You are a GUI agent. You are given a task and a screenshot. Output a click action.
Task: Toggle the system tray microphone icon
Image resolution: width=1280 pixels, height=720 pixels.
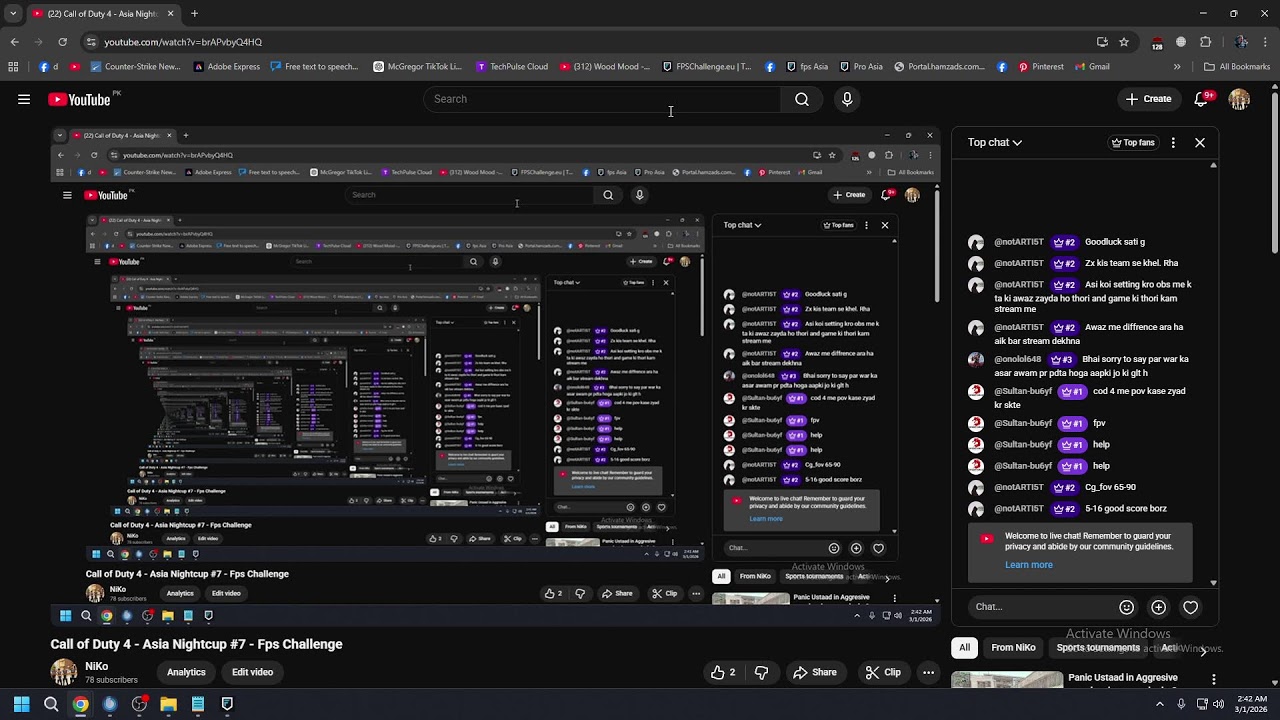(1181, 704)
